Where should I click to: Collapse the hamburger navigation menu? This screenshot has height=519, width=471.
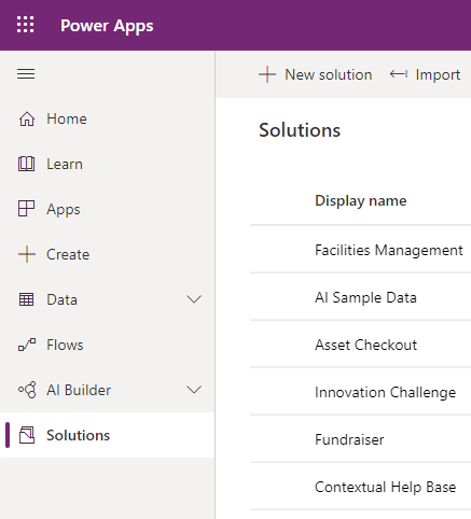(26, 74)
